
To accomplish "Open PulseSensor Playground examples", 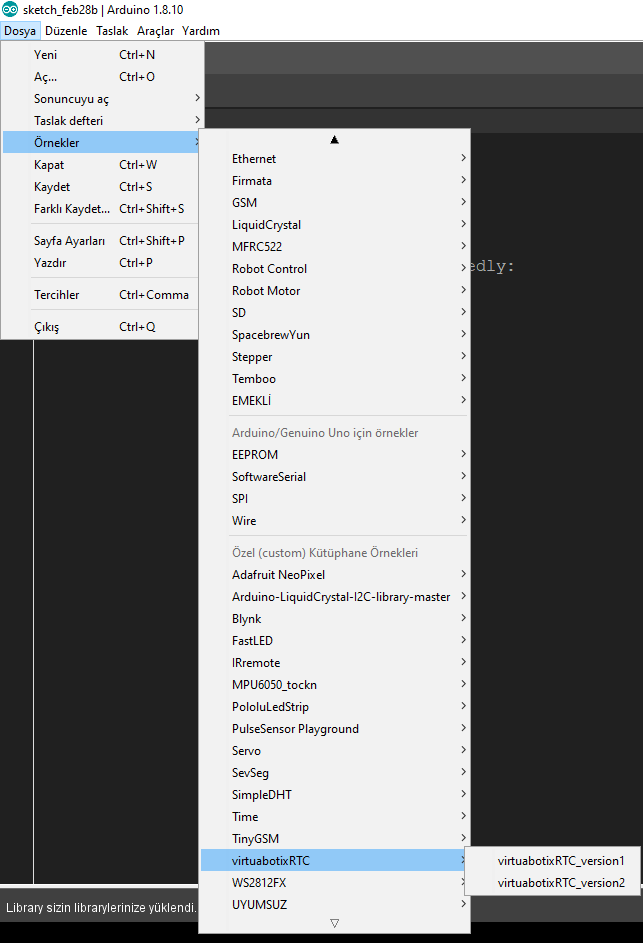I will [x=334, y=729].
